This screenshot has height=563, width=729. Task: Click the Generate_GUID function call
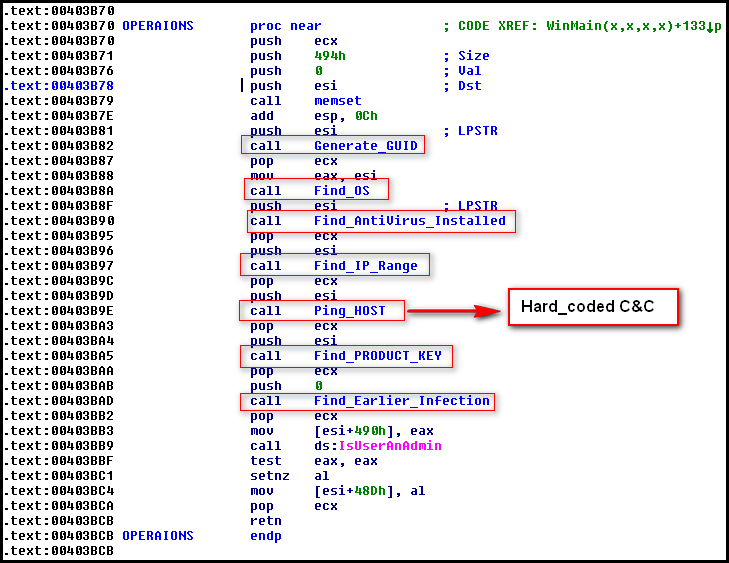pyautogui.click(x=365, y=146)
